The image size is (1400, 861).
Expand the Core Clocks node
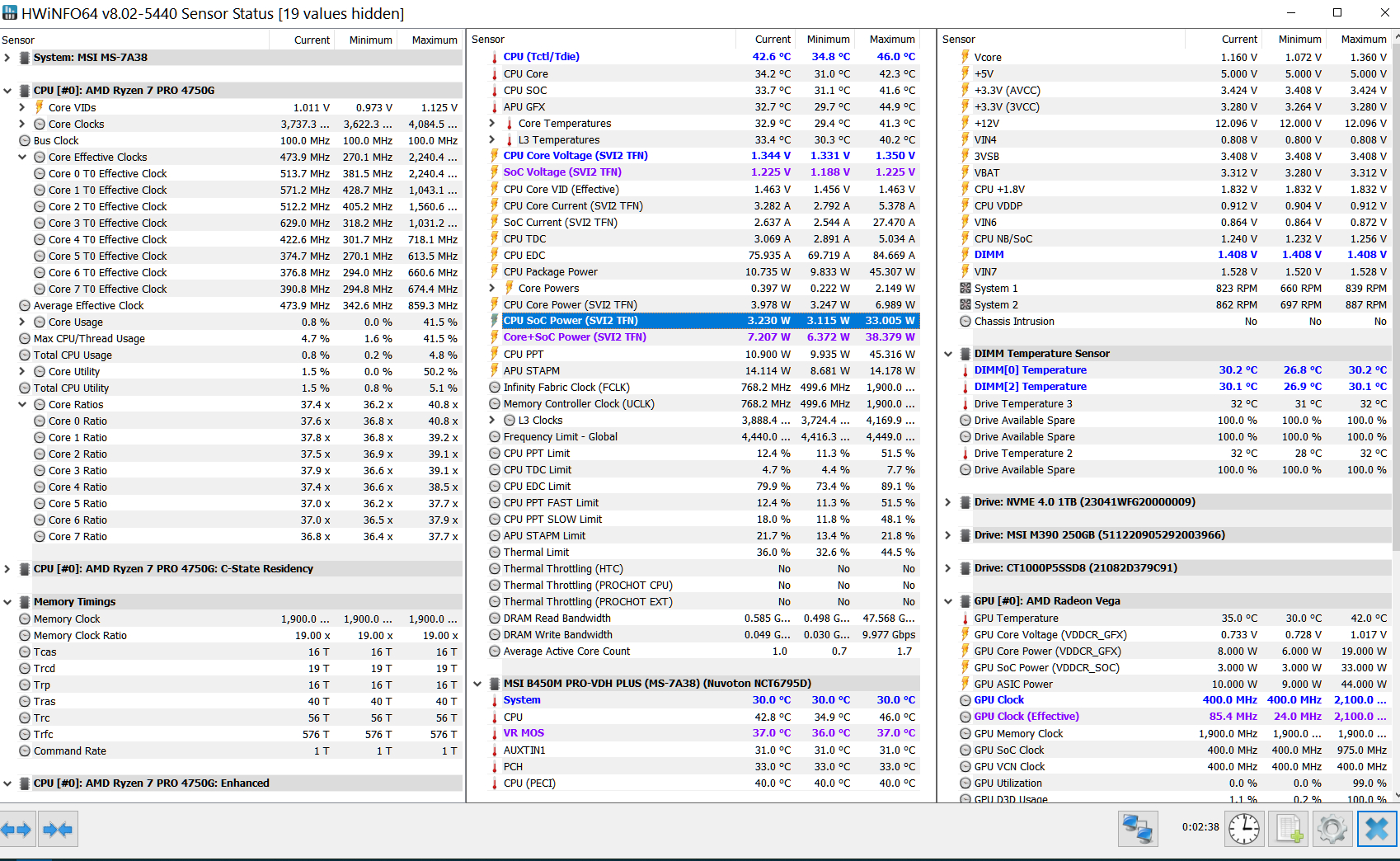22,124
